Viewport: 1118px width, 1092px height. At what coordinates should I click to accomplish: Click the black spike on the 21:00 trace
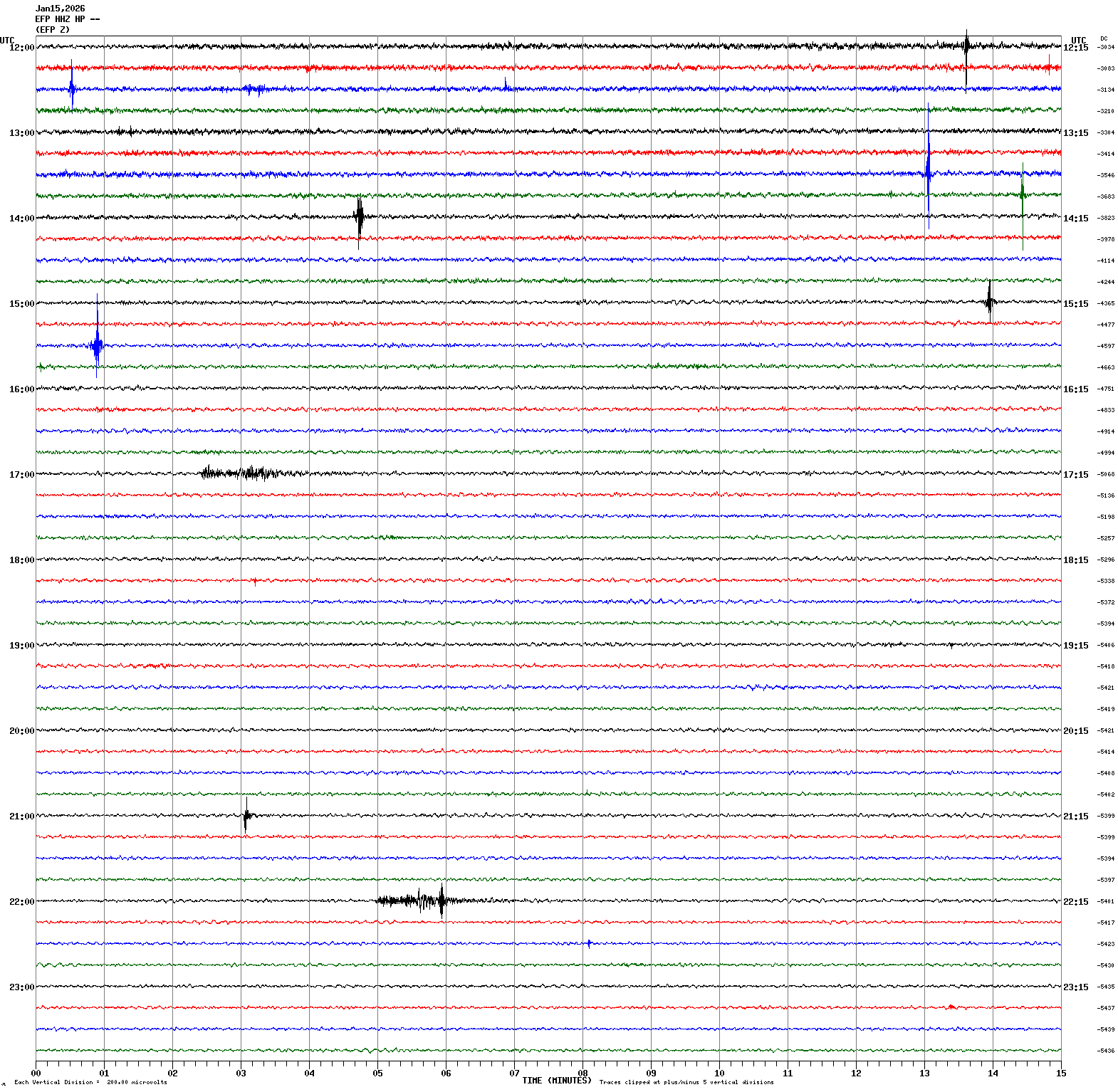246,816
